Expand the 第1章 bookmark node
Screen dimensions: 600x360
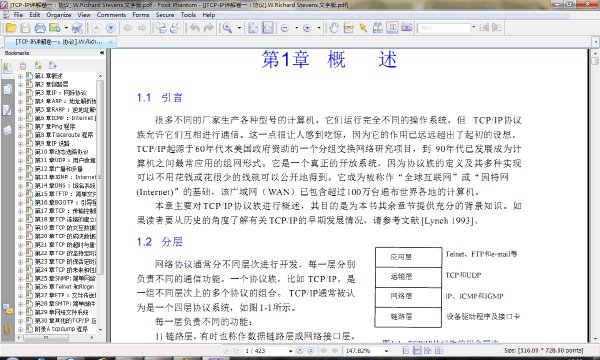[x=21, y=76]
